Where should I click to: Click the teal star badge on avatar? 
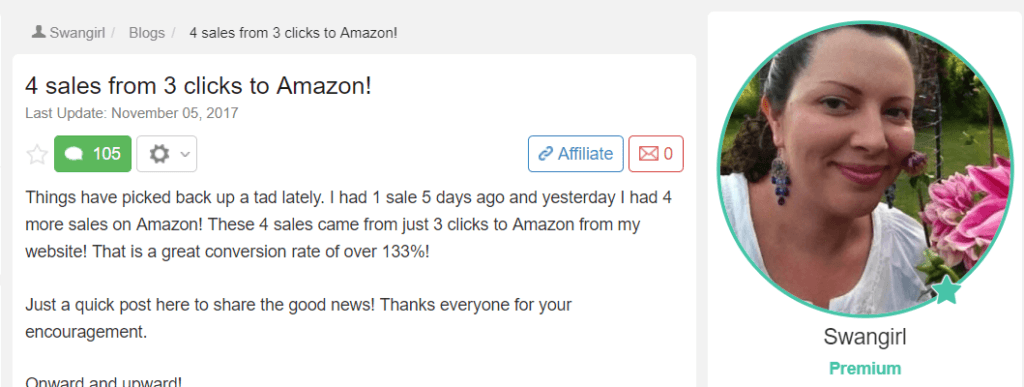pos(946,290)
